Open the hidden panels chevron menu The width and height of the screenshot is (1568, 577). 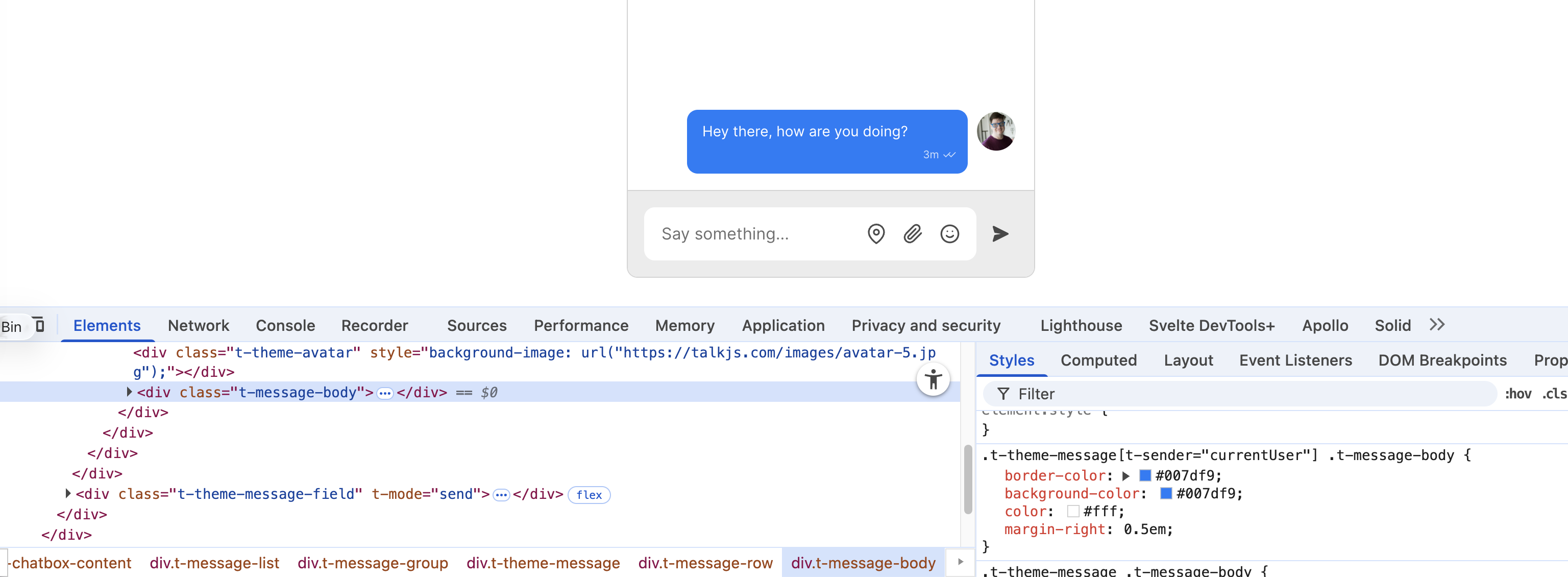tap(1437, 324)
